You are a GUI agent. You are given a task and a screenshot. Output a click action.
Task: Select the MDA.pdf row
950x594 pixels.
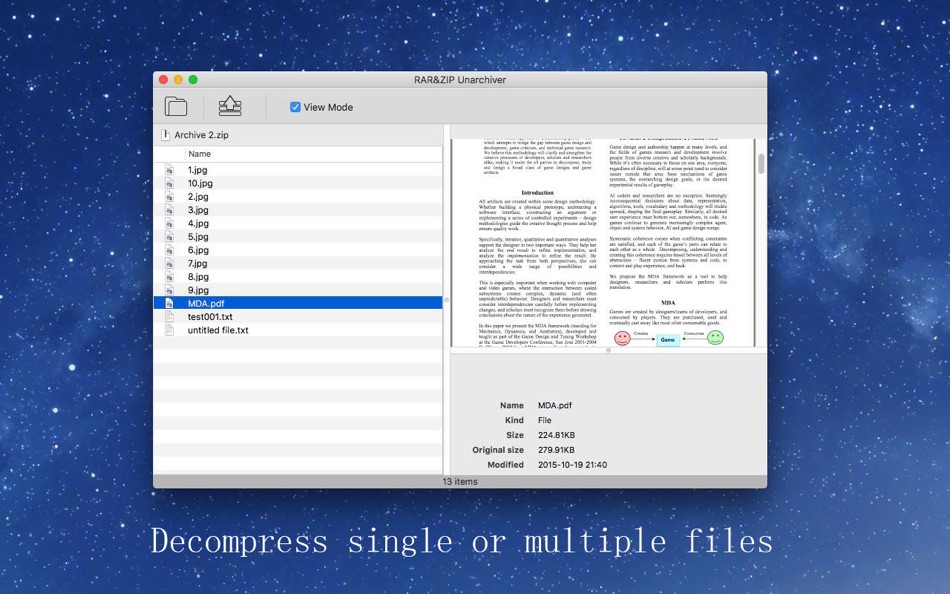[298, 303]
